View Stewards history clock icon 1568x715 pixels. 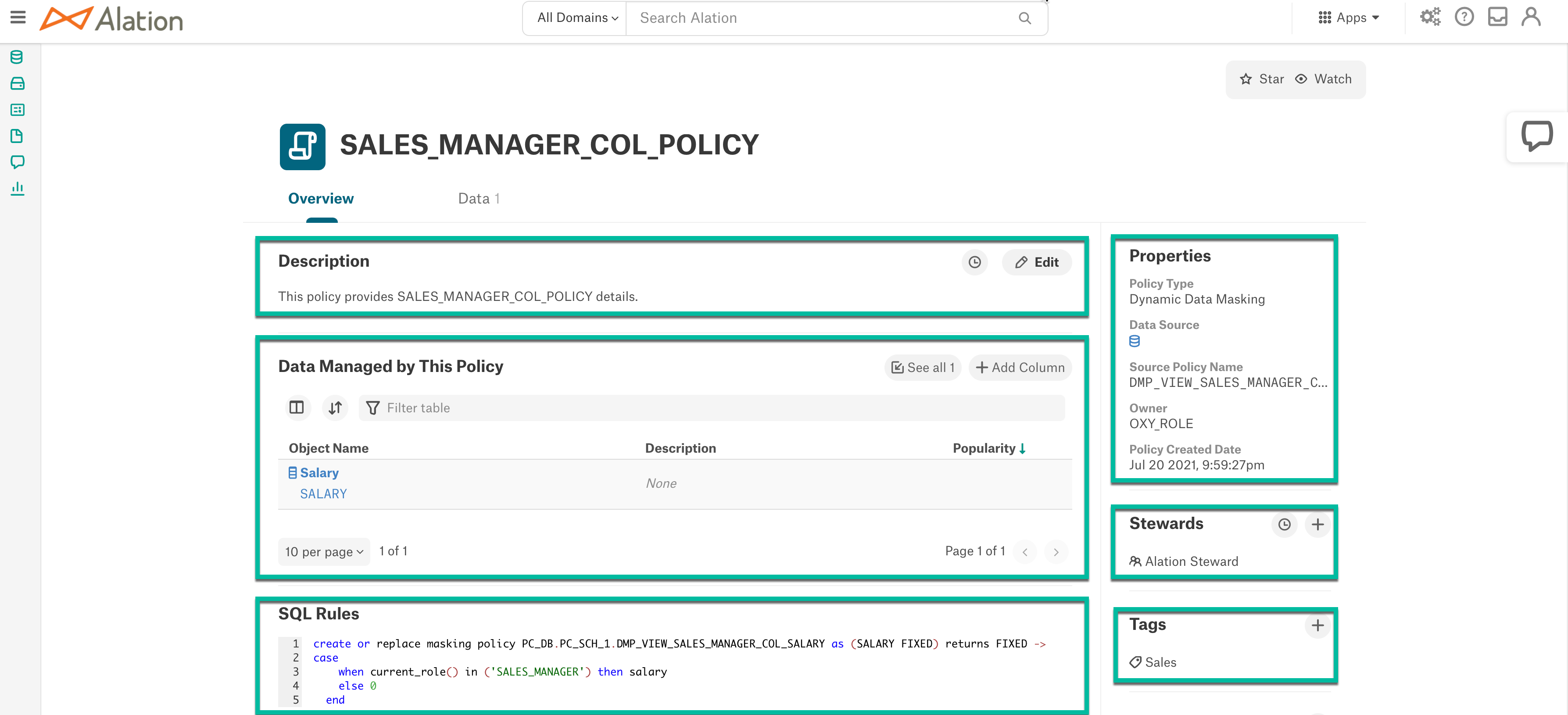pos(1284,525)
